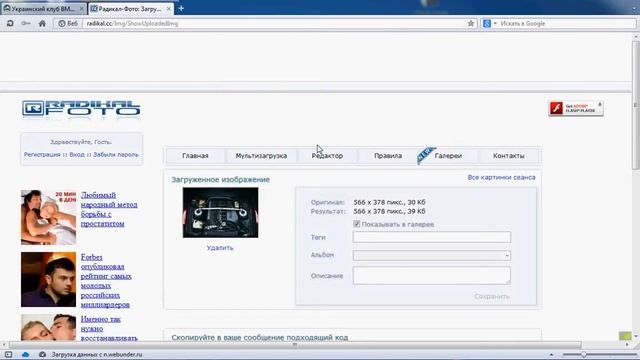The width and height of the screenshot is (640, 360).
Task: Focus the Описание text area
Action: click(x=432, y=276)
